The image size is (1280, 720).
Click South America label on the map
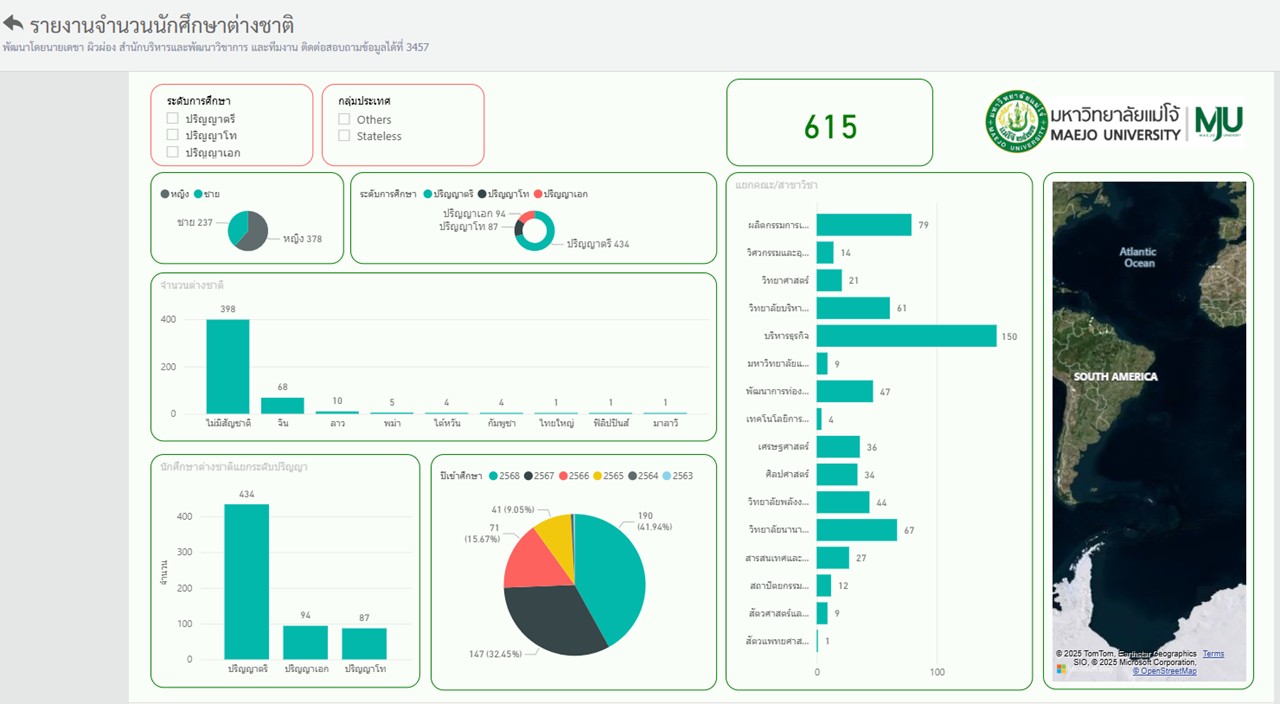click(1115, 377)
